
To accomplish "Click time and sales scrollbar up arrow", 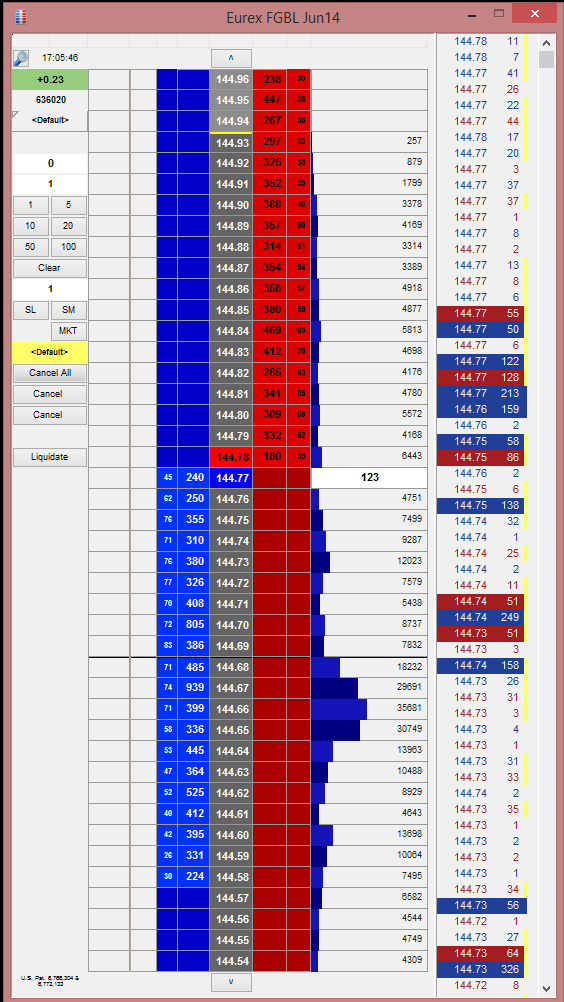I will tap(546, 43).
